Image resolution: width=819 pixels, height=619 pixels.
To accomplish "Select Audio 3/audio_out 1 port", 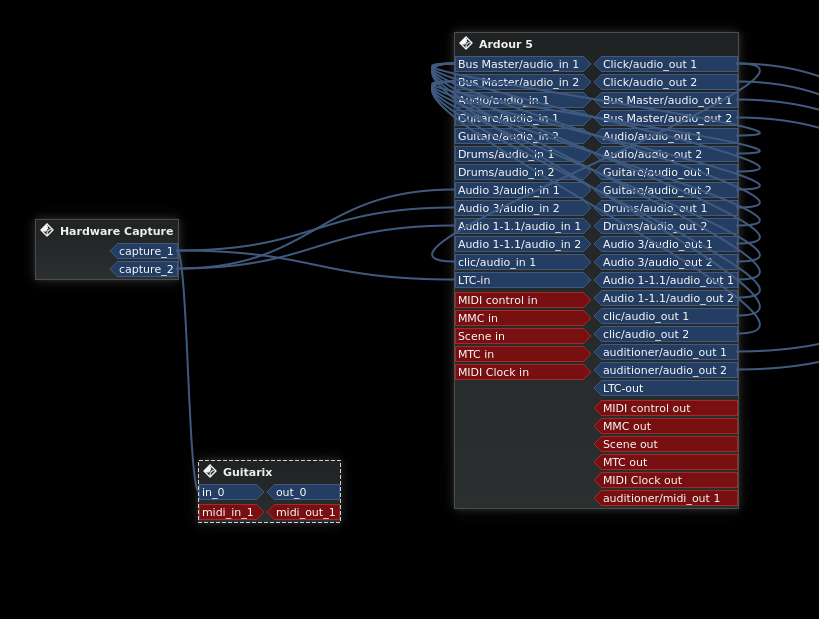I will 666,244.
